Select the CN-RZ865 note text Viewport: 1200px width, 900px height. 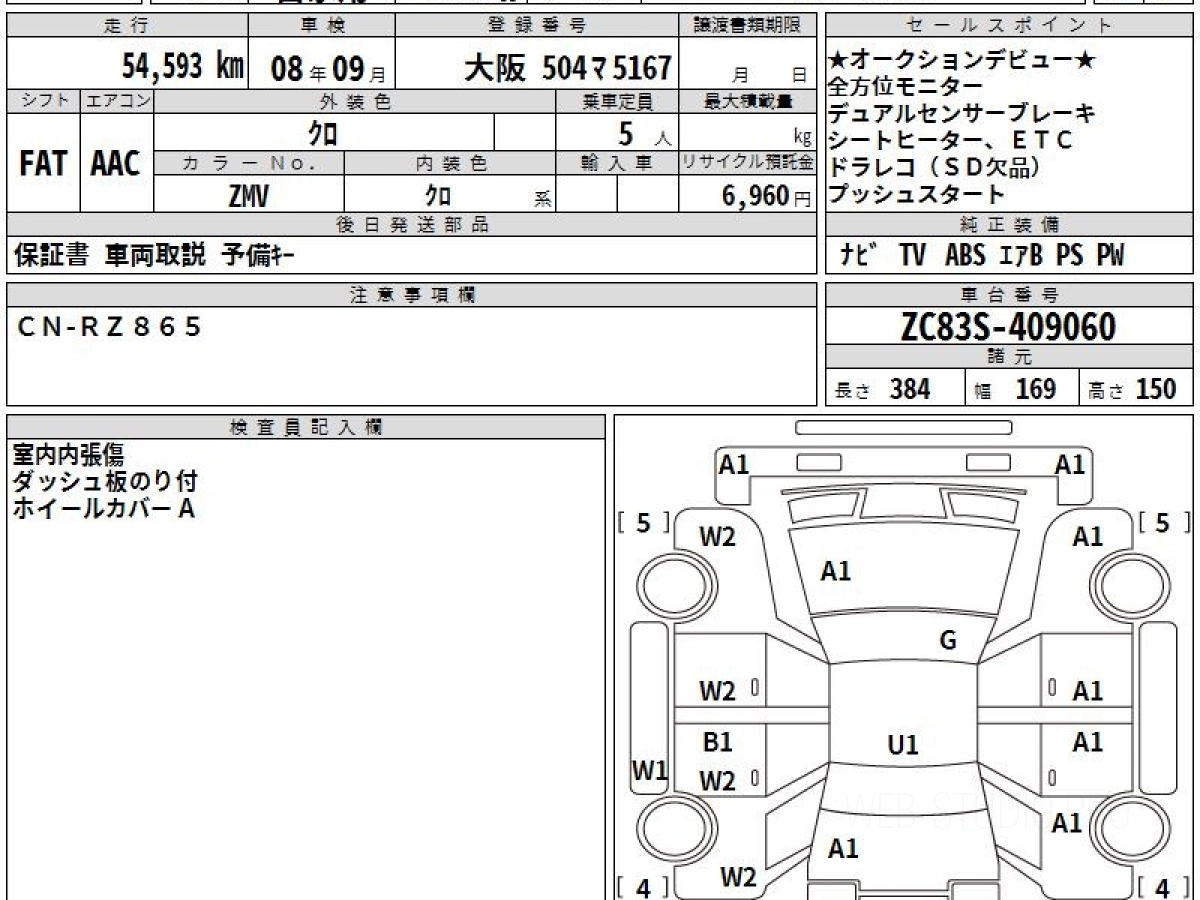click(110, 326)
